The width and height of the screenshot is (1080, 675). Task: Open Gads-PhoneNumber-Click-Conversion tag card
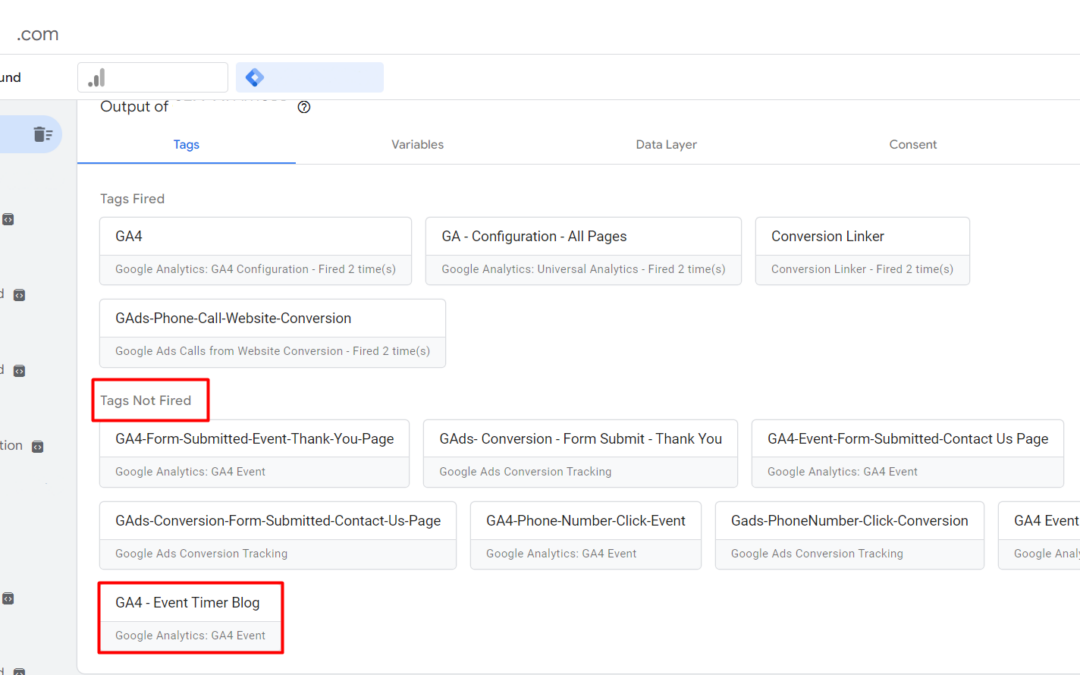[849, 535]
